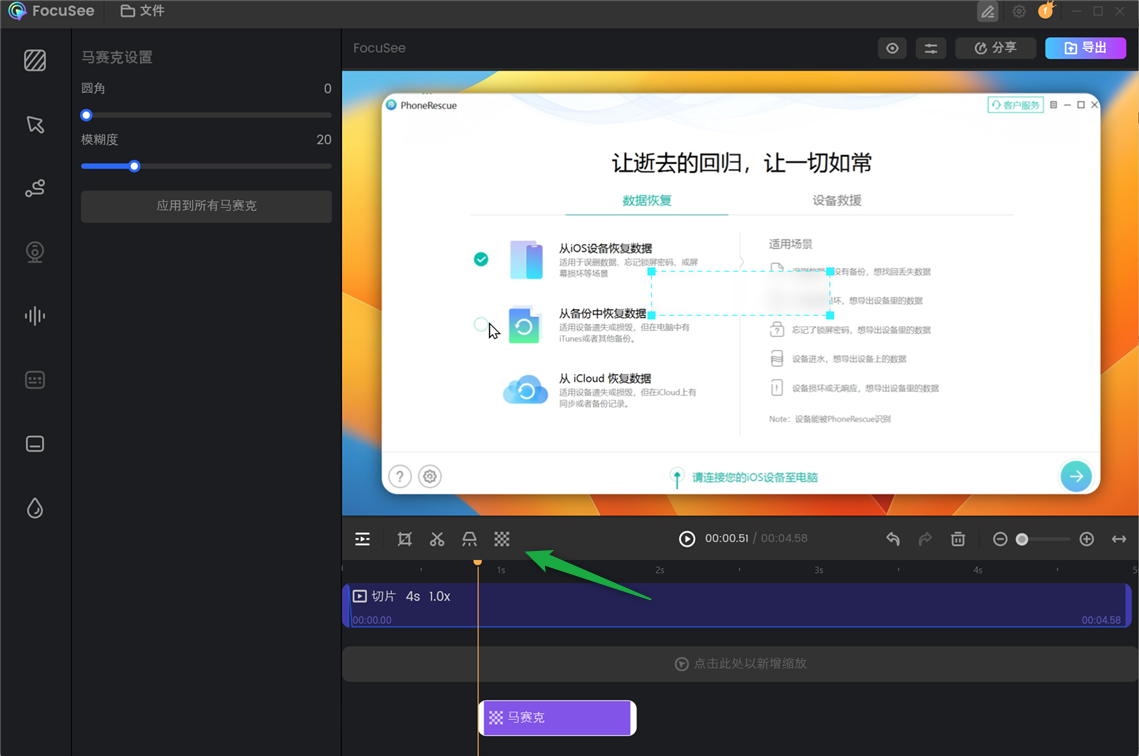Click 应用到所有马赛克 button
The width and height of the screenshot is (1139, 756).
[x=206, y=206]
